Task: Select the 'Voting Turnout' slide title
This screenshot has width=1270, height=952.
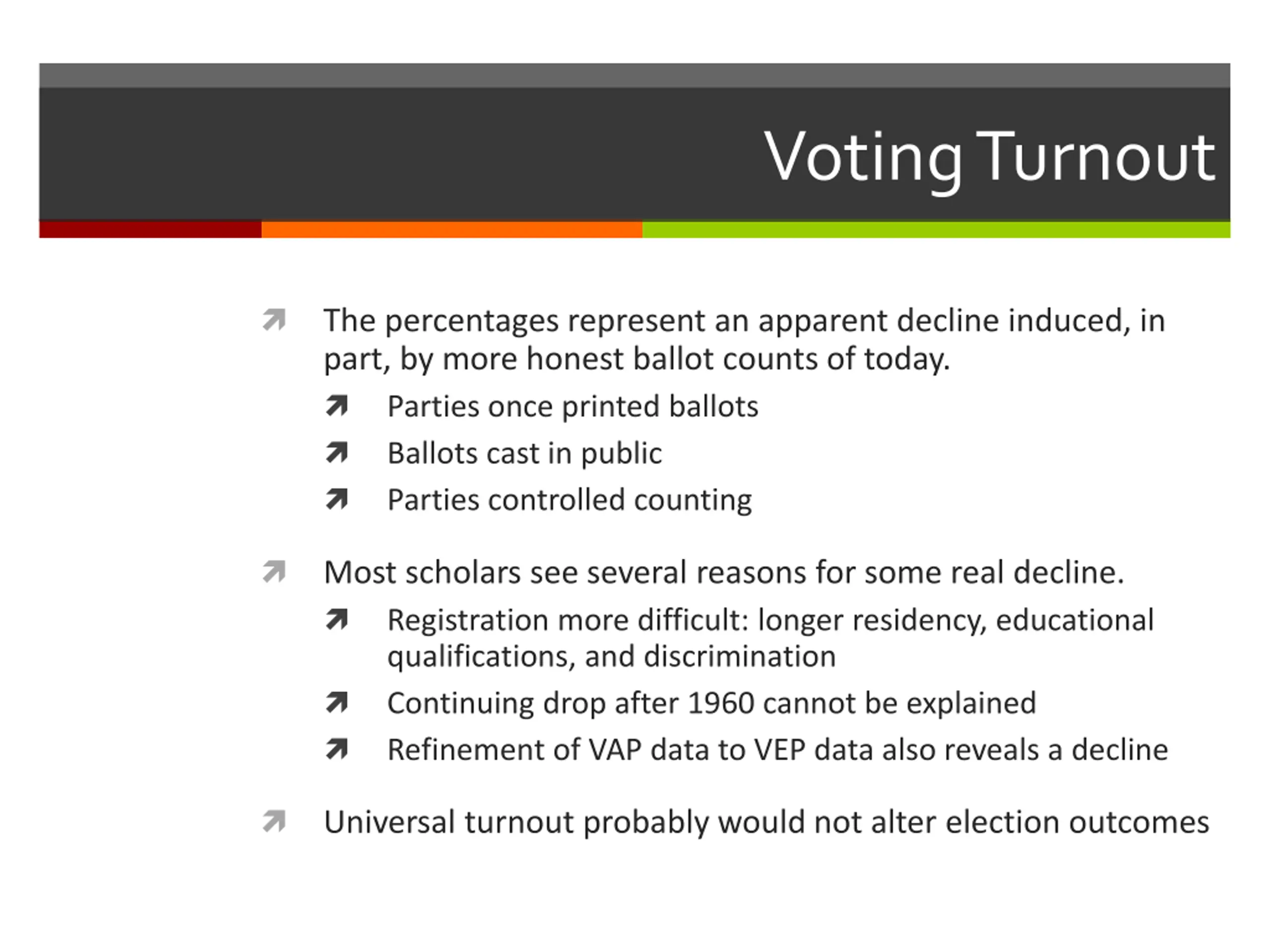Action: pyautogui.click(x=989, y=158)
